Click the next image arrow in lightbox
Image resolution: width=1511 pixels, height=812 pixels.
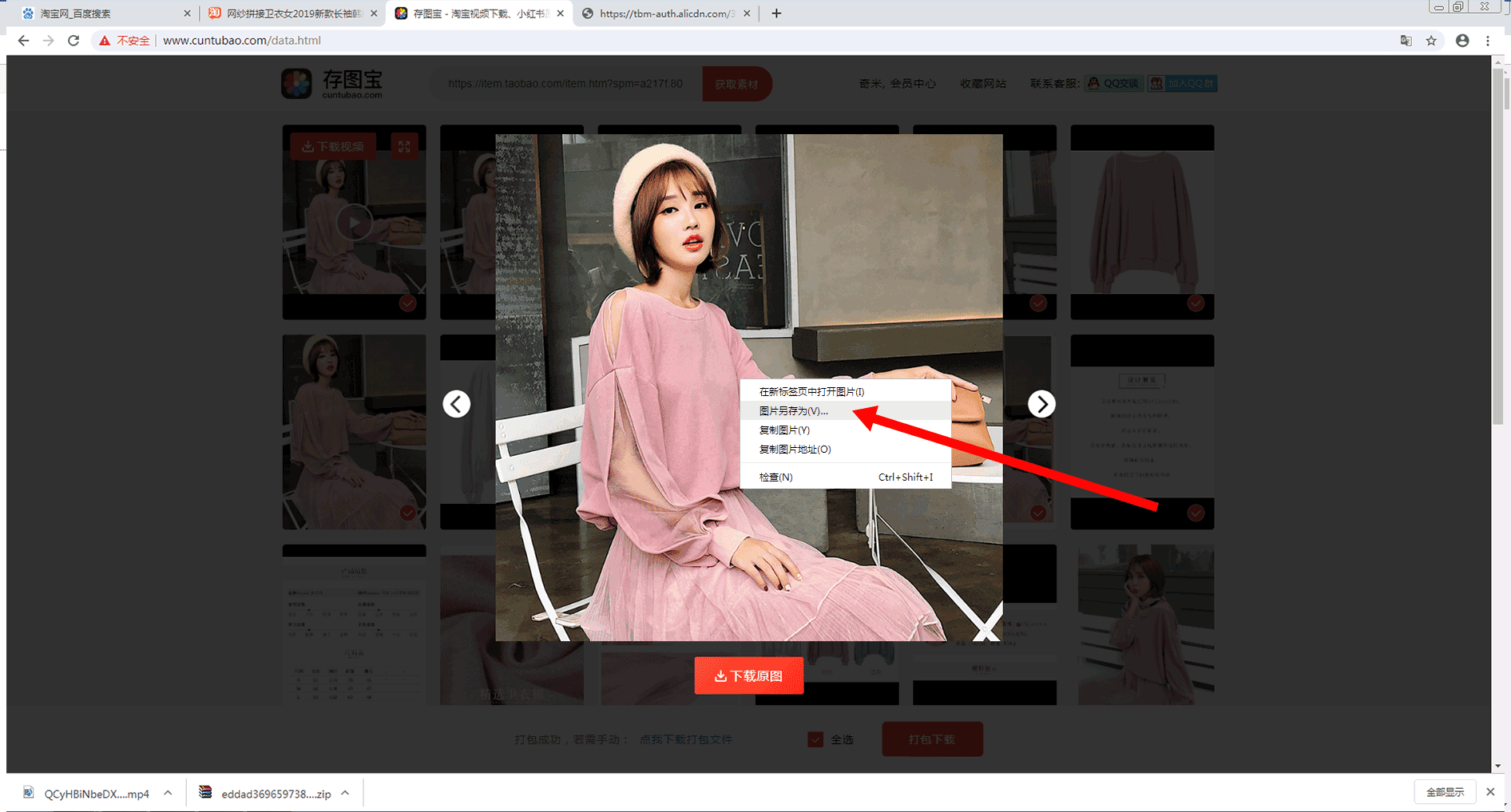pos(1041,404)
